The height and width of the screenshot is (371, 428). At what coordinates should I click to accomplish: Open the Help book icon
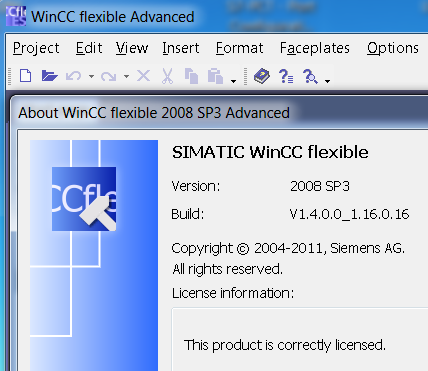pyautogui.click(x=262, y=76)
